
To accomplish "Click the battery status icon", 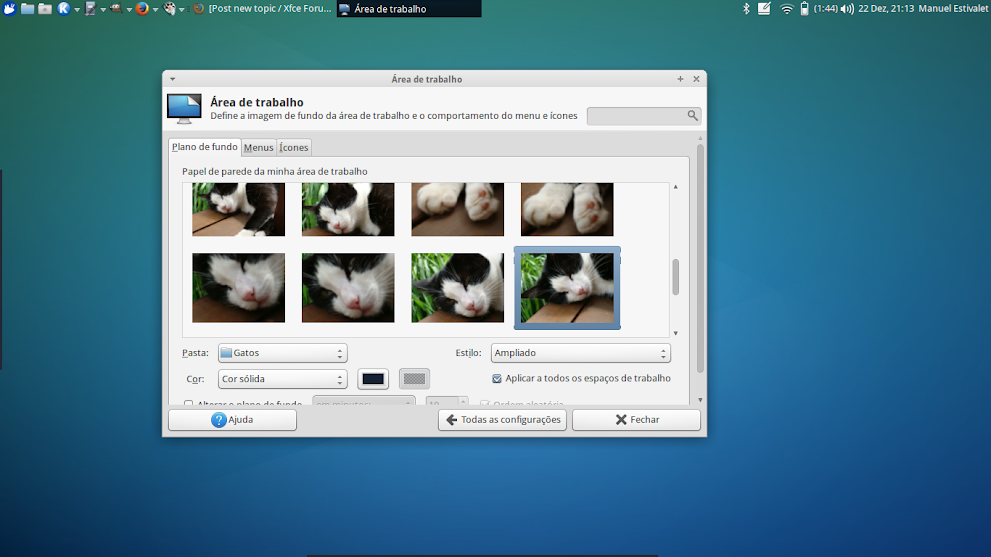I will tap(804, 8).
